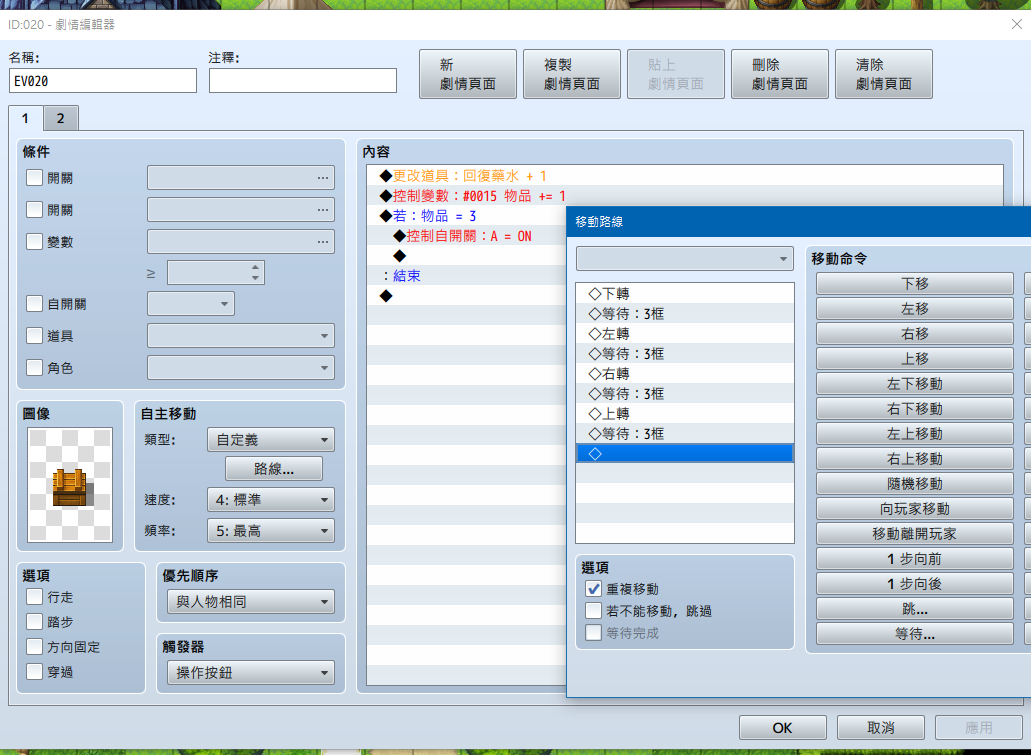Click the 等待... command button
1031x755 pixels.
point(915,633)
